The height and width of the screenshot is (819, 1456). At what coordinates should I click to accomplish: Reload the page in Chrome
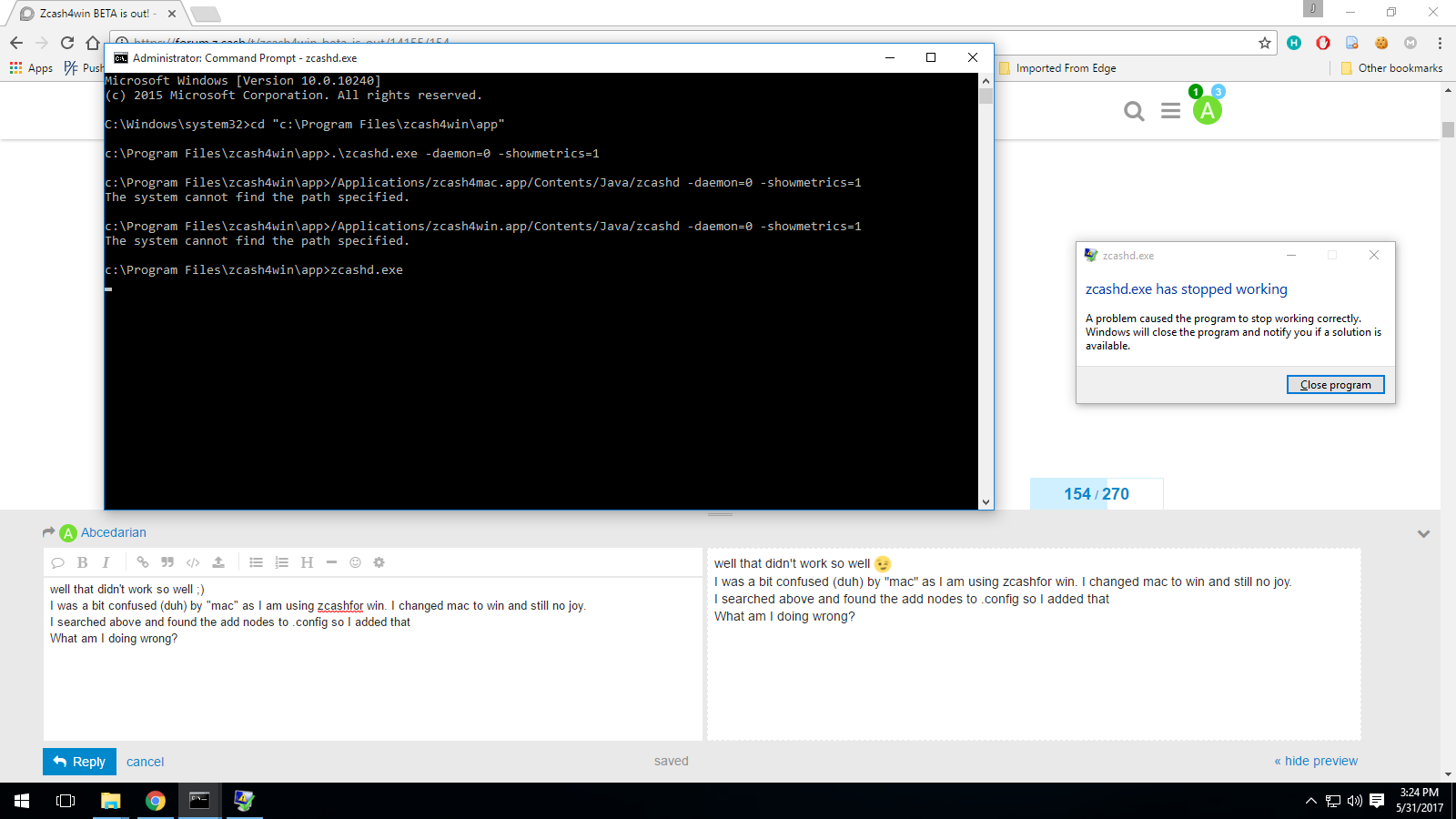pos(67,43)
